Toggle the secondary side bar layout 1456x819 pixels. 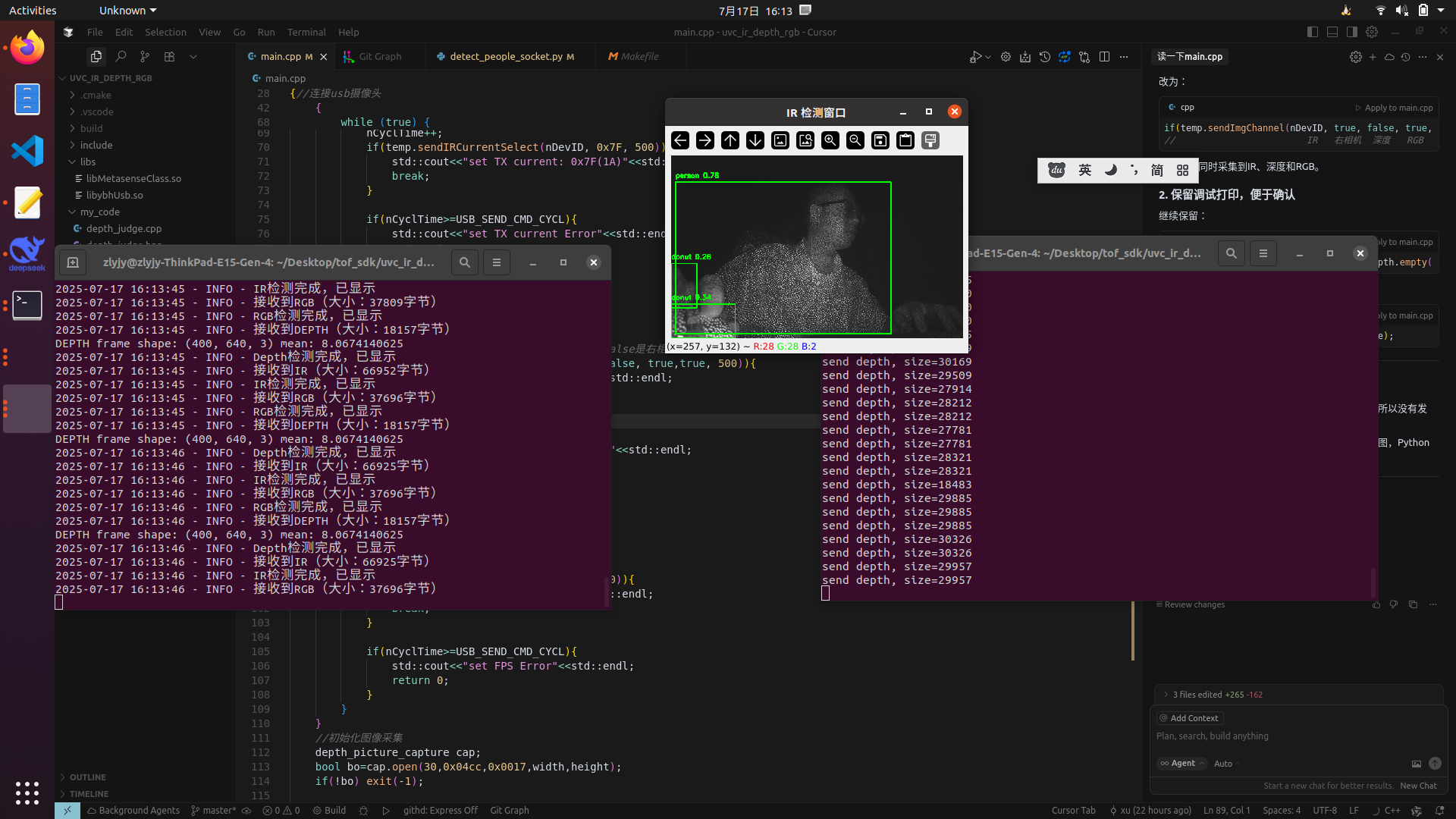(1352, 32)
